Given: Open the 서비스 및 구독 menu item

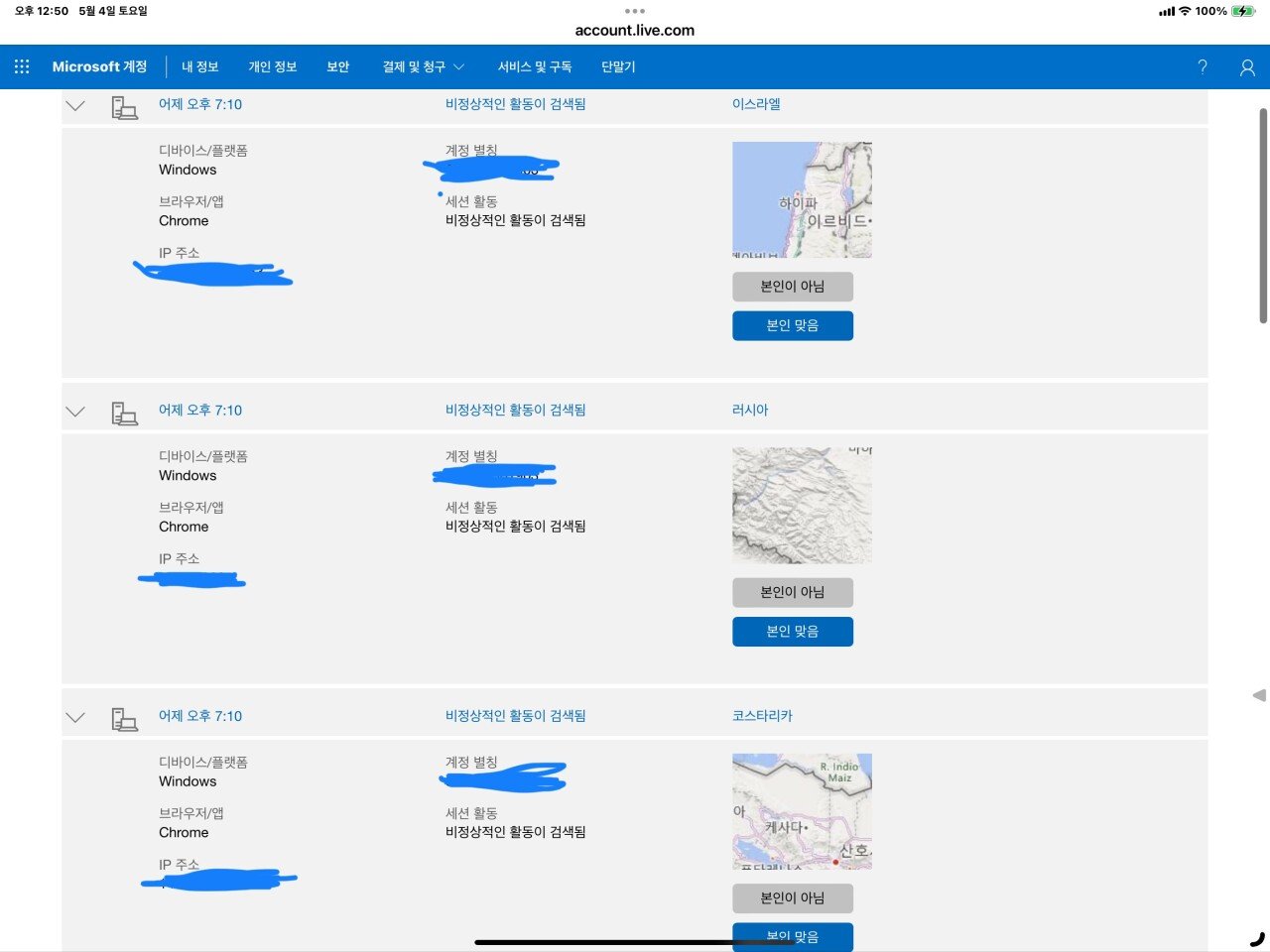Looking at the screenshot, I should point(535,66).
